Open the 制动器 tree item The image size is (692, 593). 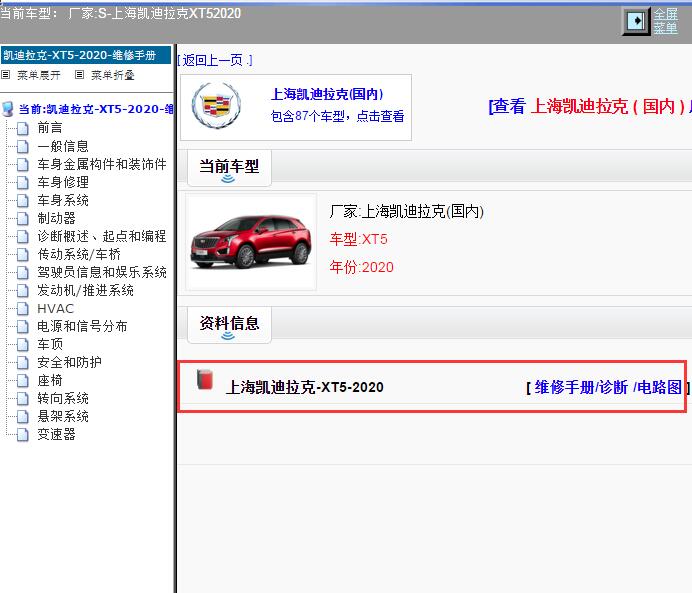(56, 218)
